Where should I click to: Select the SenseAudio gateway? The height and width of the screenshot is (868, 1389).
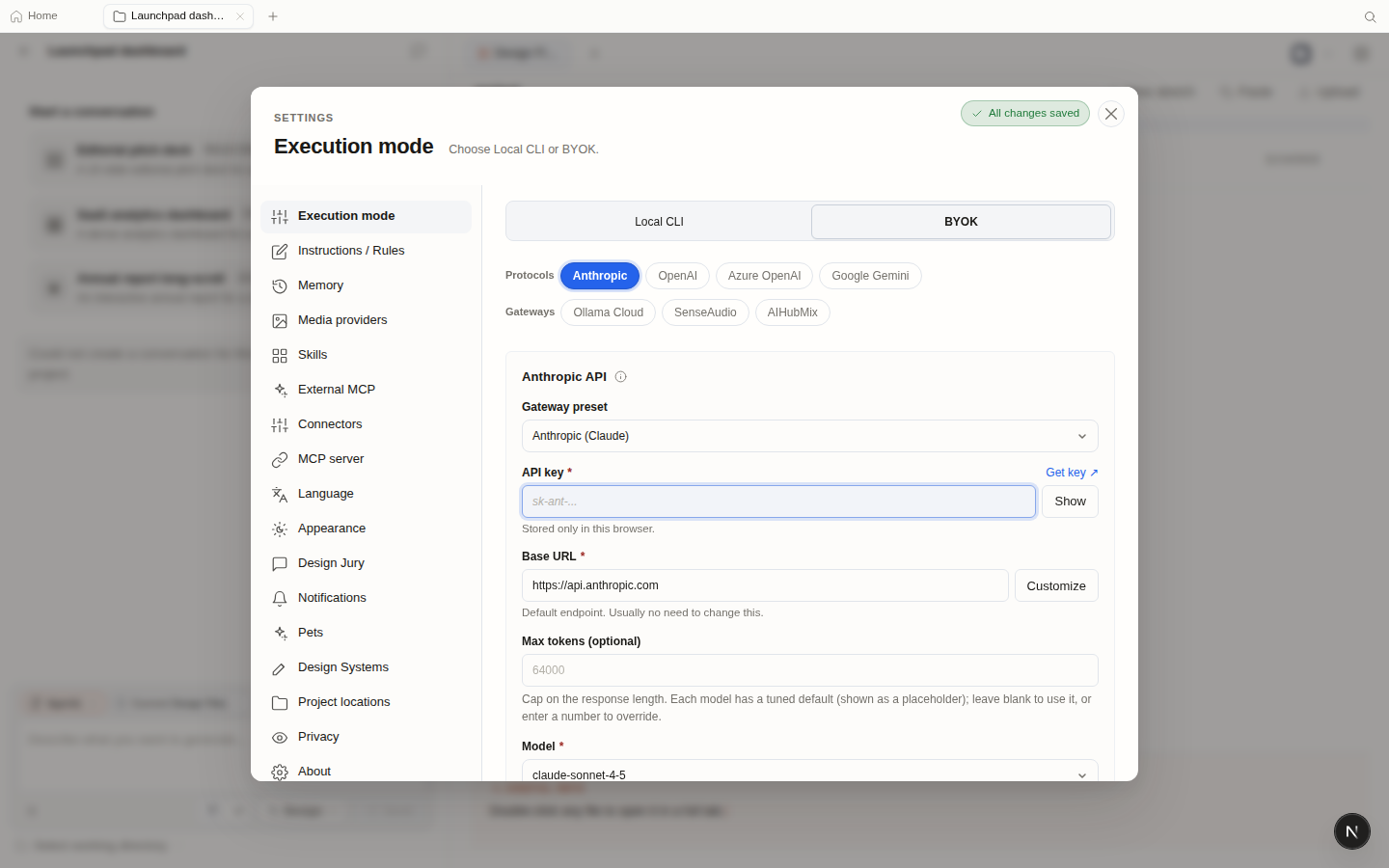coord(705,312)
